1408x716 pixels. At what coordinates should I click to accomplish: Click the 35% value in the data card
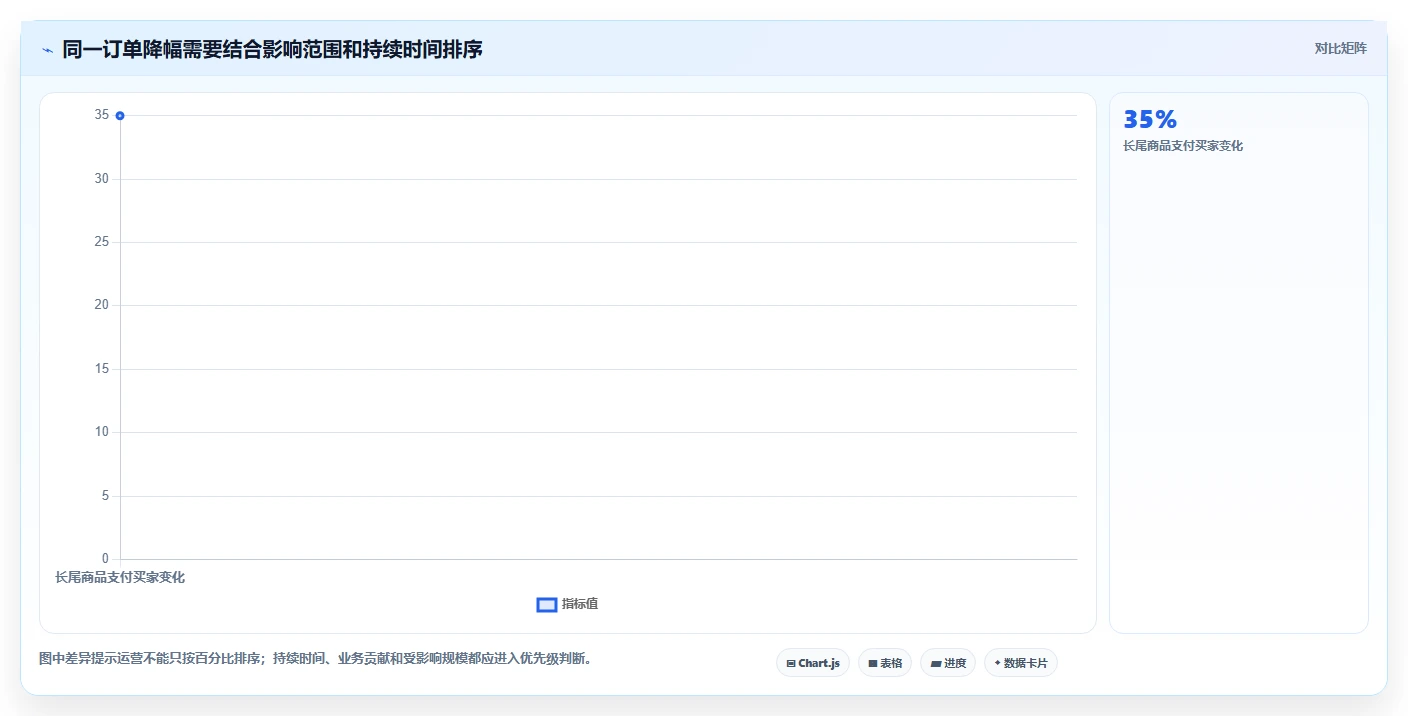coord(1150,119)
